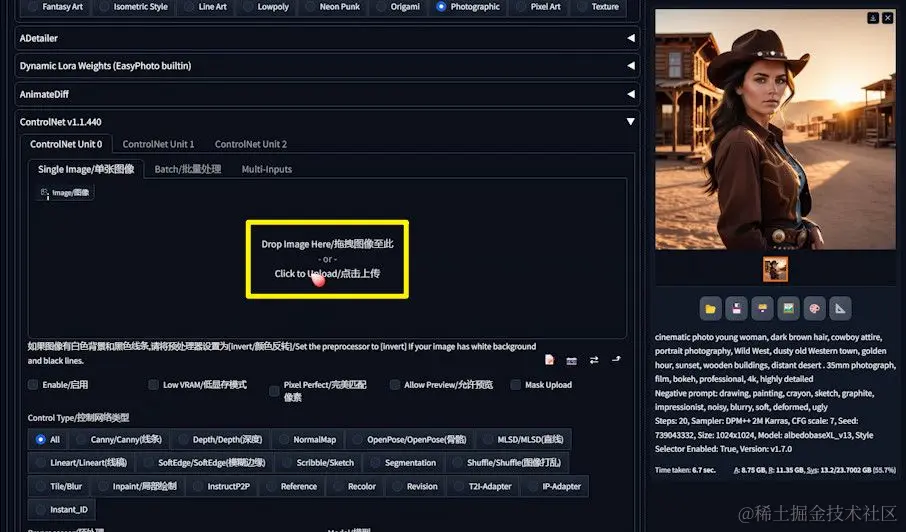
Task: Expand the ADetailer section
Action: 326,38
